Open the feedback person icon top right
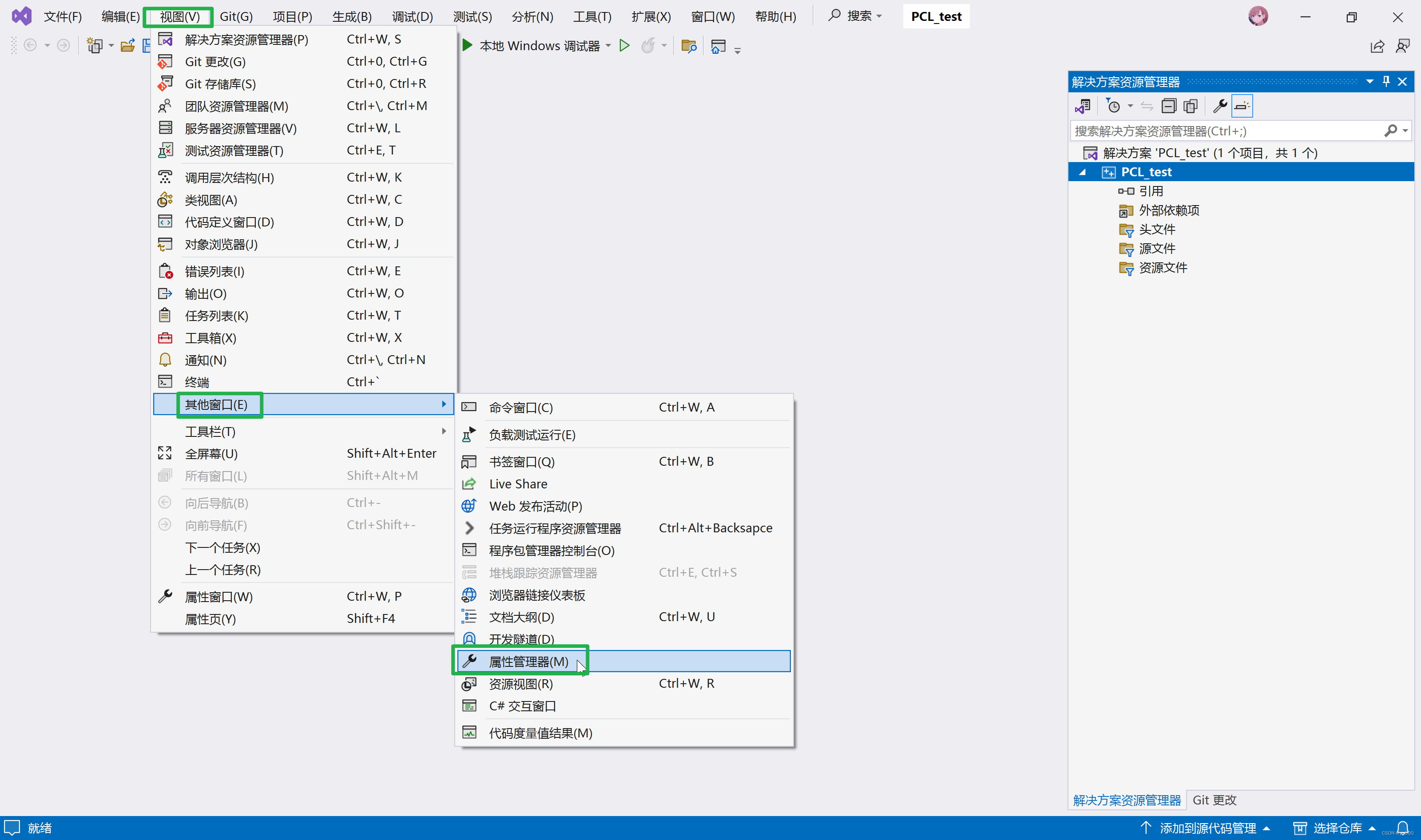This screenshot has height=840, width=1421. 1403,46
